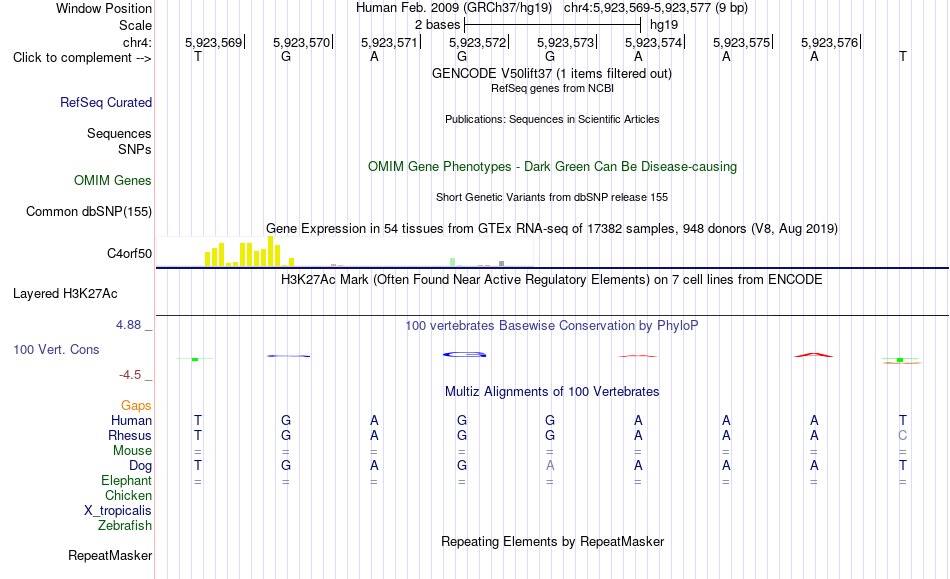
Task: Click the 4.88 PhyloP upper limit
Action: pos(128,325)
